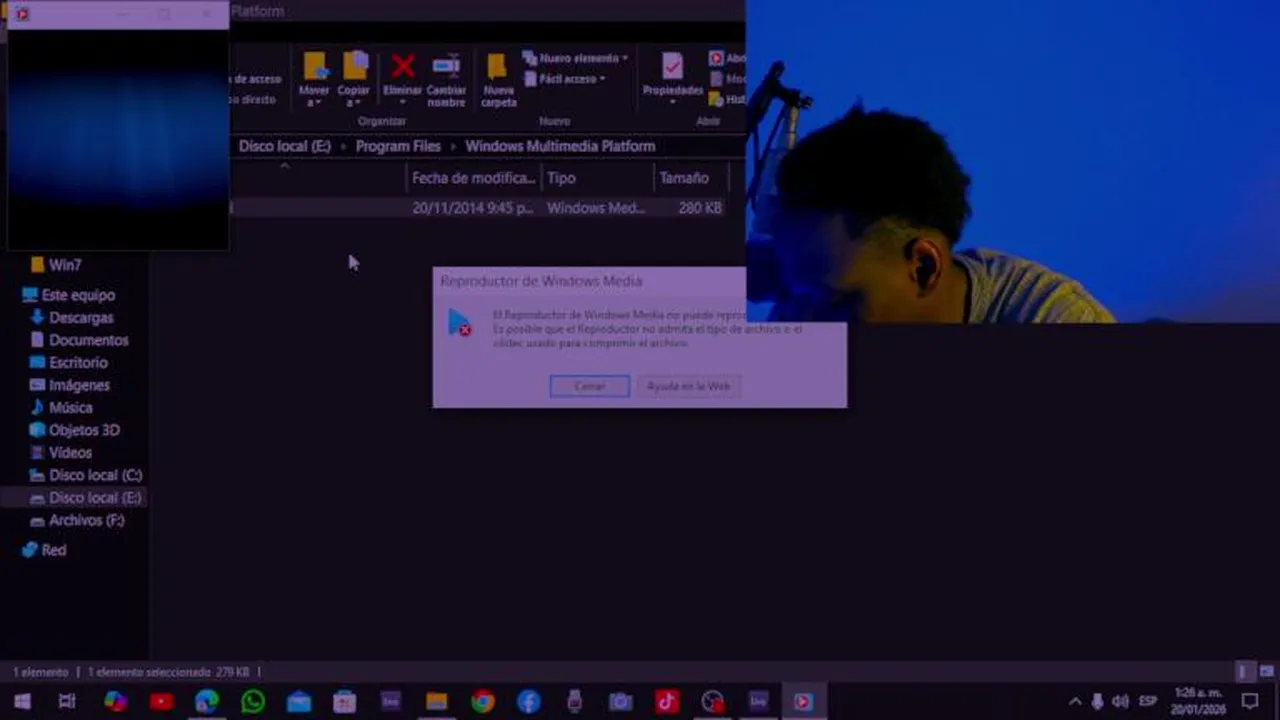Screen dimensions: 1280x720
Task: Go to Program Files breadcrumb
Action: pyautogui.click(x=398, y=146)
